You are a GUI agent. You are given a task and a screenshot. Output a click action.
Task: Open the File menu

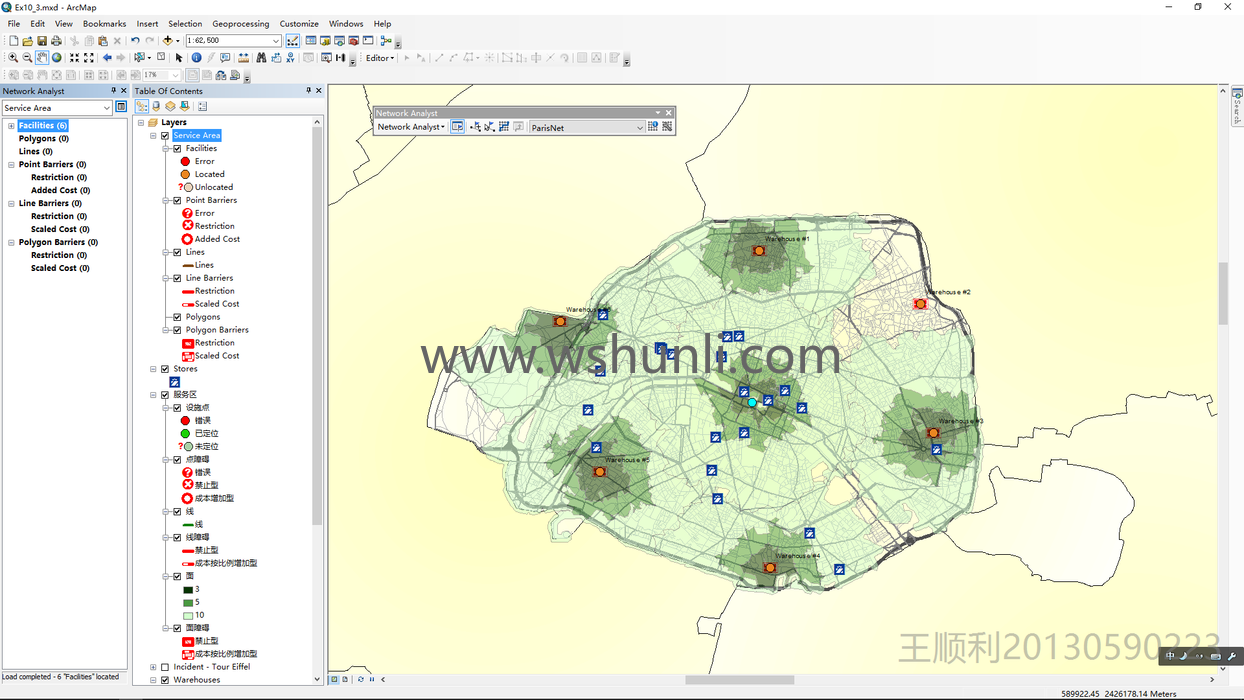[x=14, y=24]
